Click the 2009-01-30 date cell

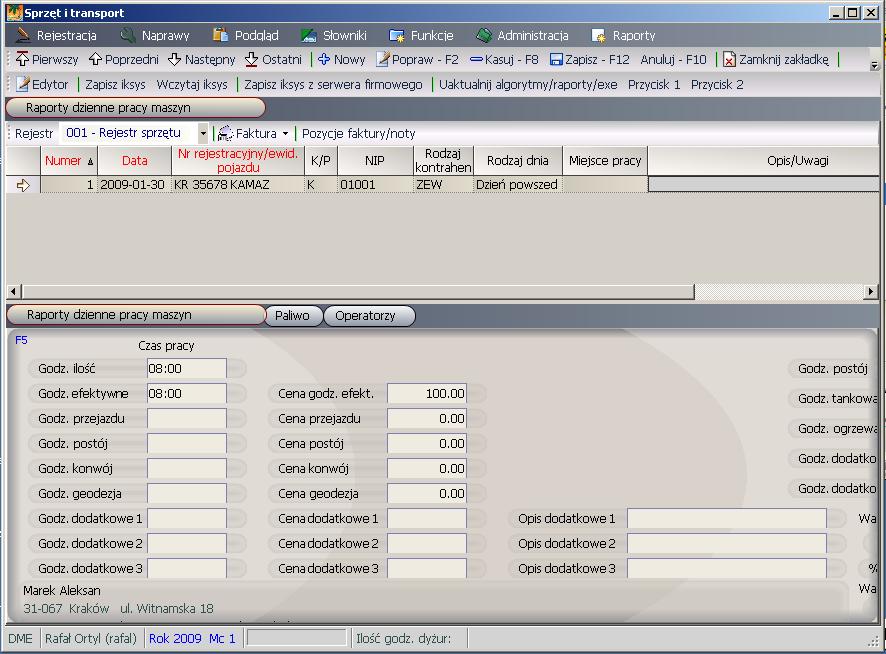134,185
